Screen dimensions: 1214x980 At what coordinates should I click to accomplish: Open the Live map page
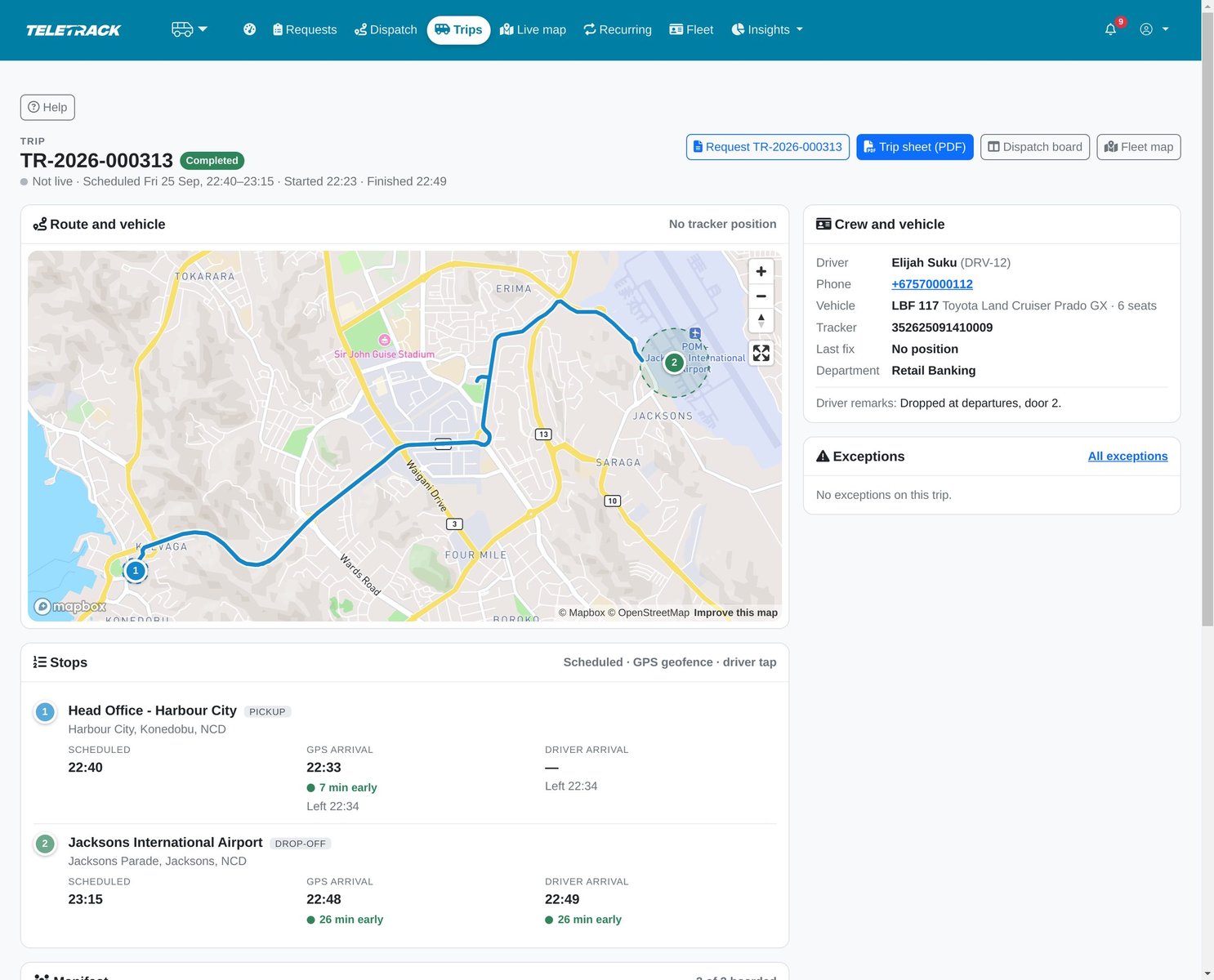pos(533,29)
